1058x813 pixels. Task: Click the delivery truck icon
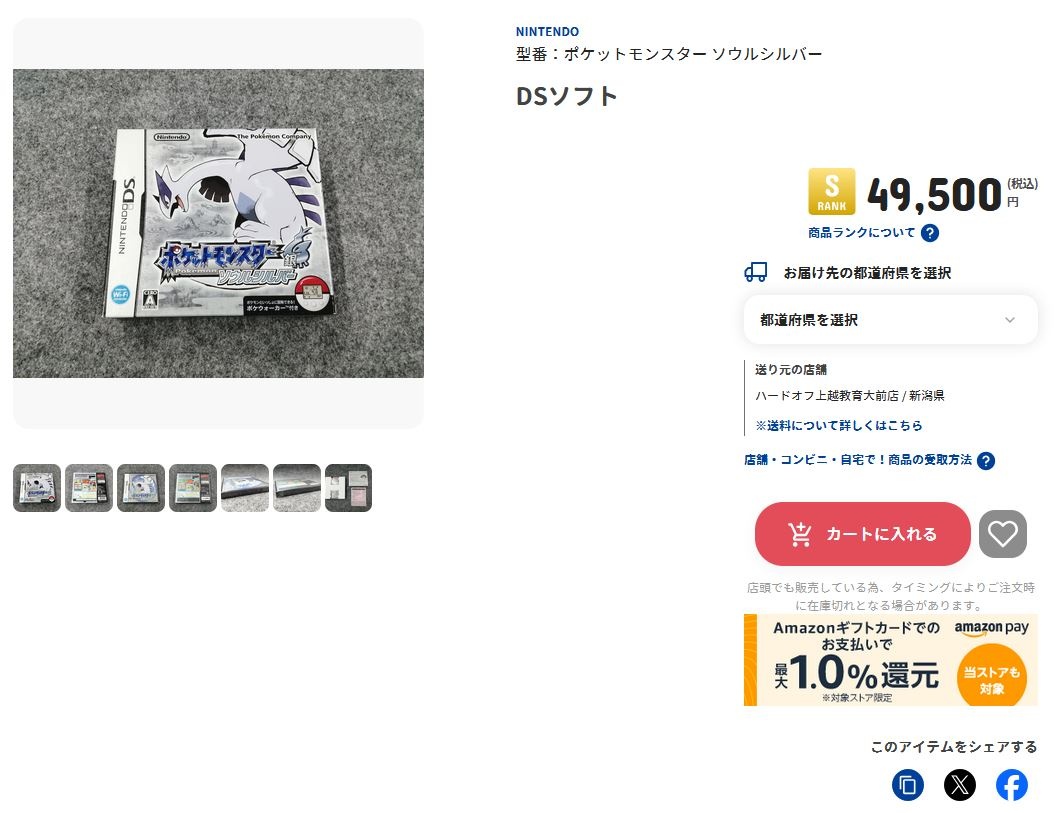coord(756,273)
